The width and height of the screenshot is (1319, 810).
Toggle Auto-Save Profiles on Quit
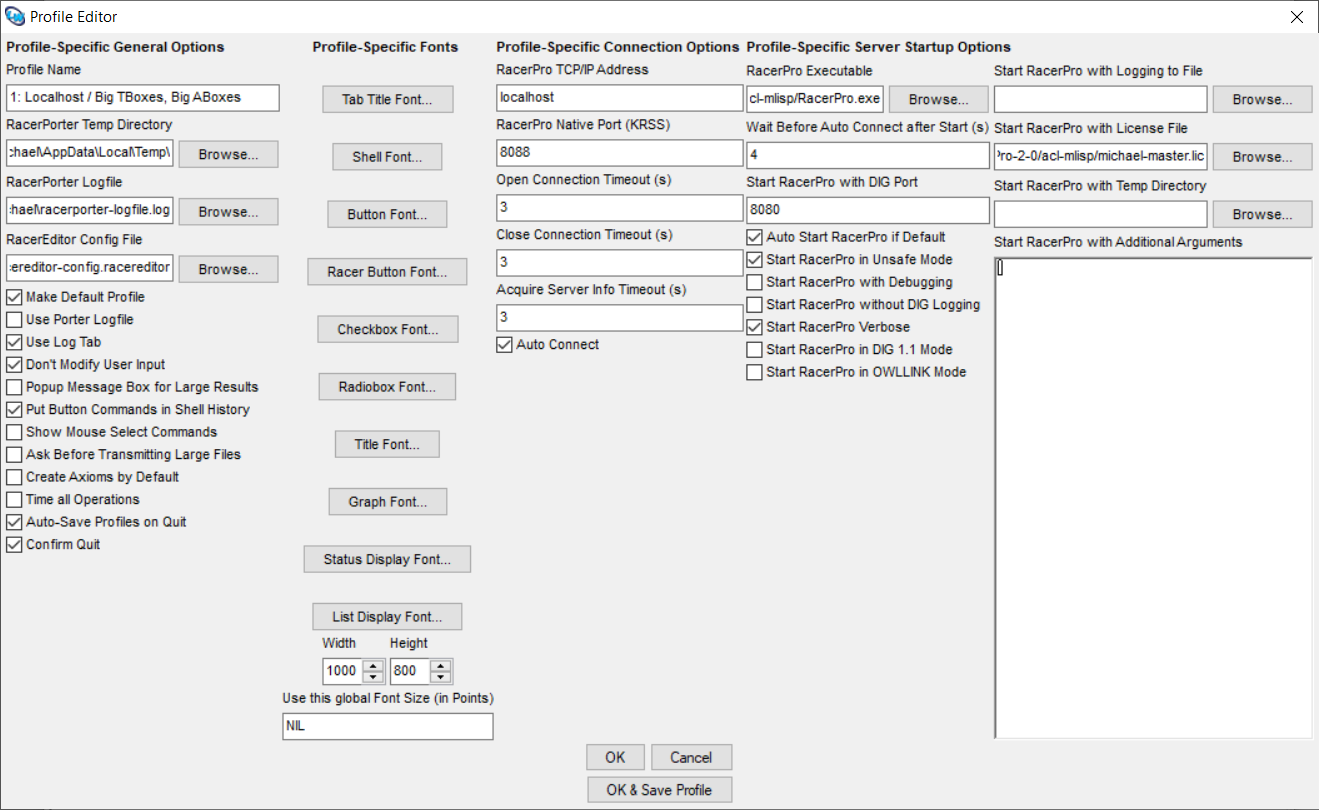click(14, 522)
